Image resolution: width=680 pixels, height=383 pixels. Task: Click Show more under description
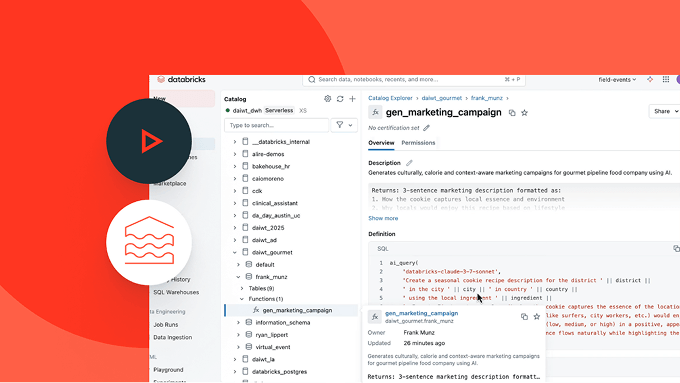click(x=383, y=218)
